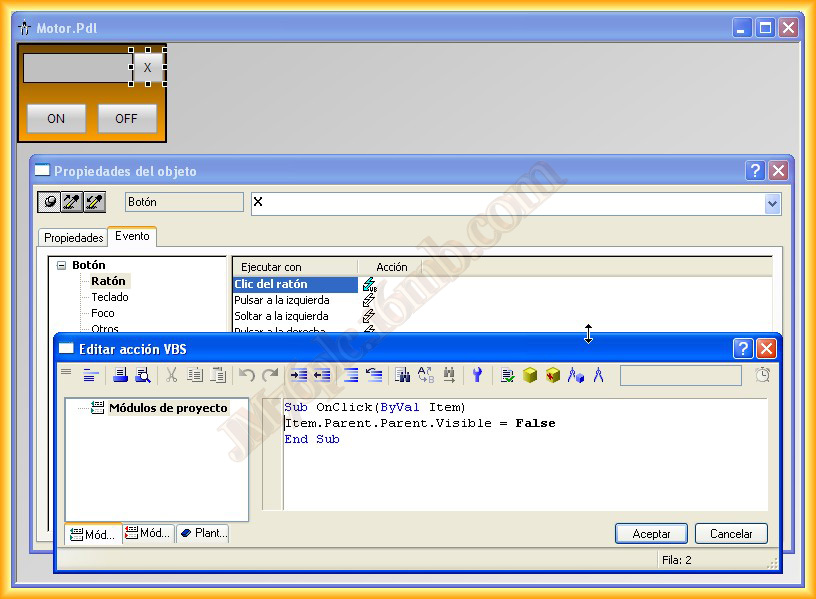Open the Plant... tab in VBS editor
816x599 pixels.
[203, 534]
